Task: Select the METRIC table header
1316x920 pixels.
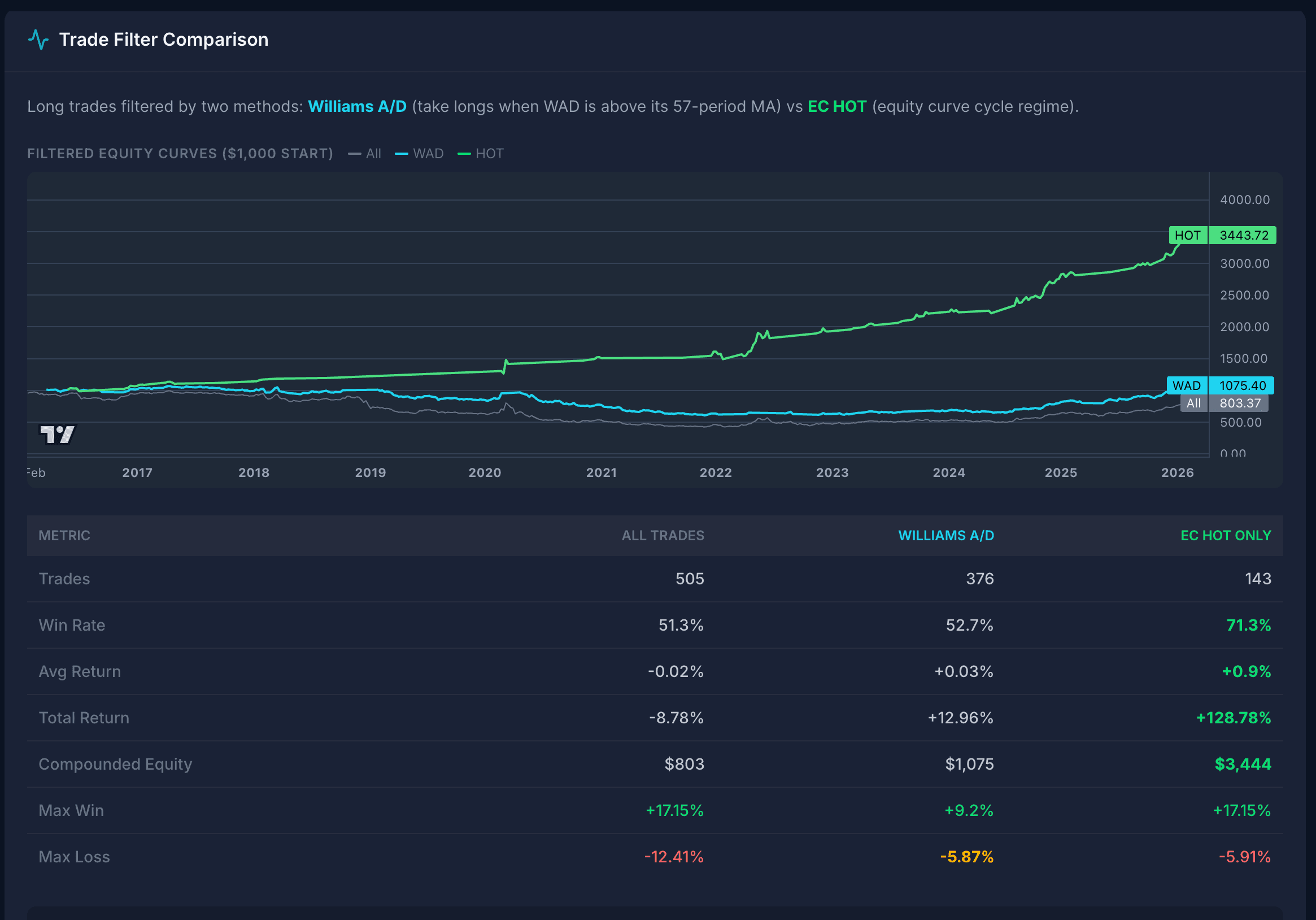Action: tap(64, 535)
